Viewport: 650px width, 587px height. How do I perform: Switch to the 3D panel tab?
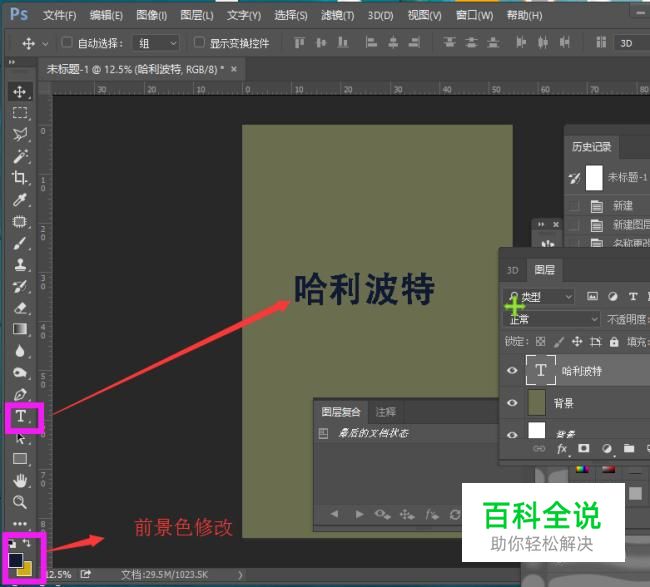[x=512, y=270]
